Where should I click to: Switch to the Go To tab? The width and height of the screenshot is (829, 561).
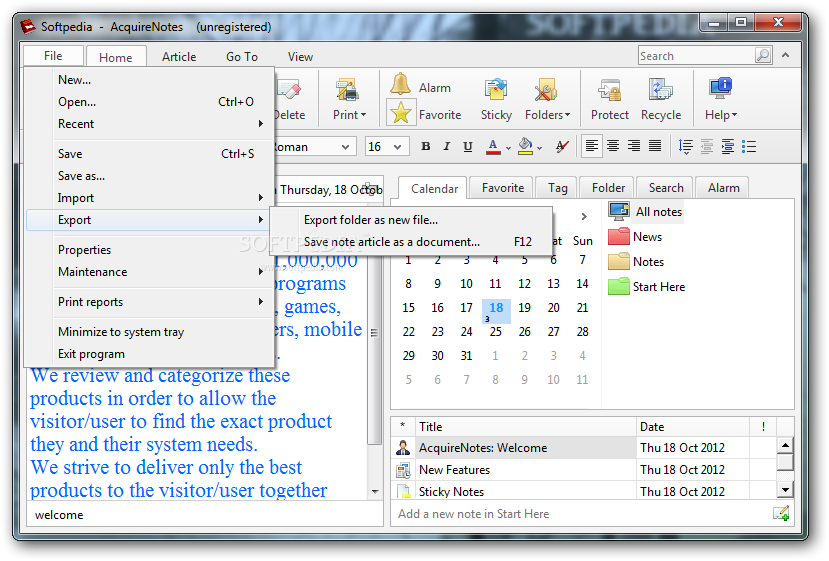pos(242,57)
